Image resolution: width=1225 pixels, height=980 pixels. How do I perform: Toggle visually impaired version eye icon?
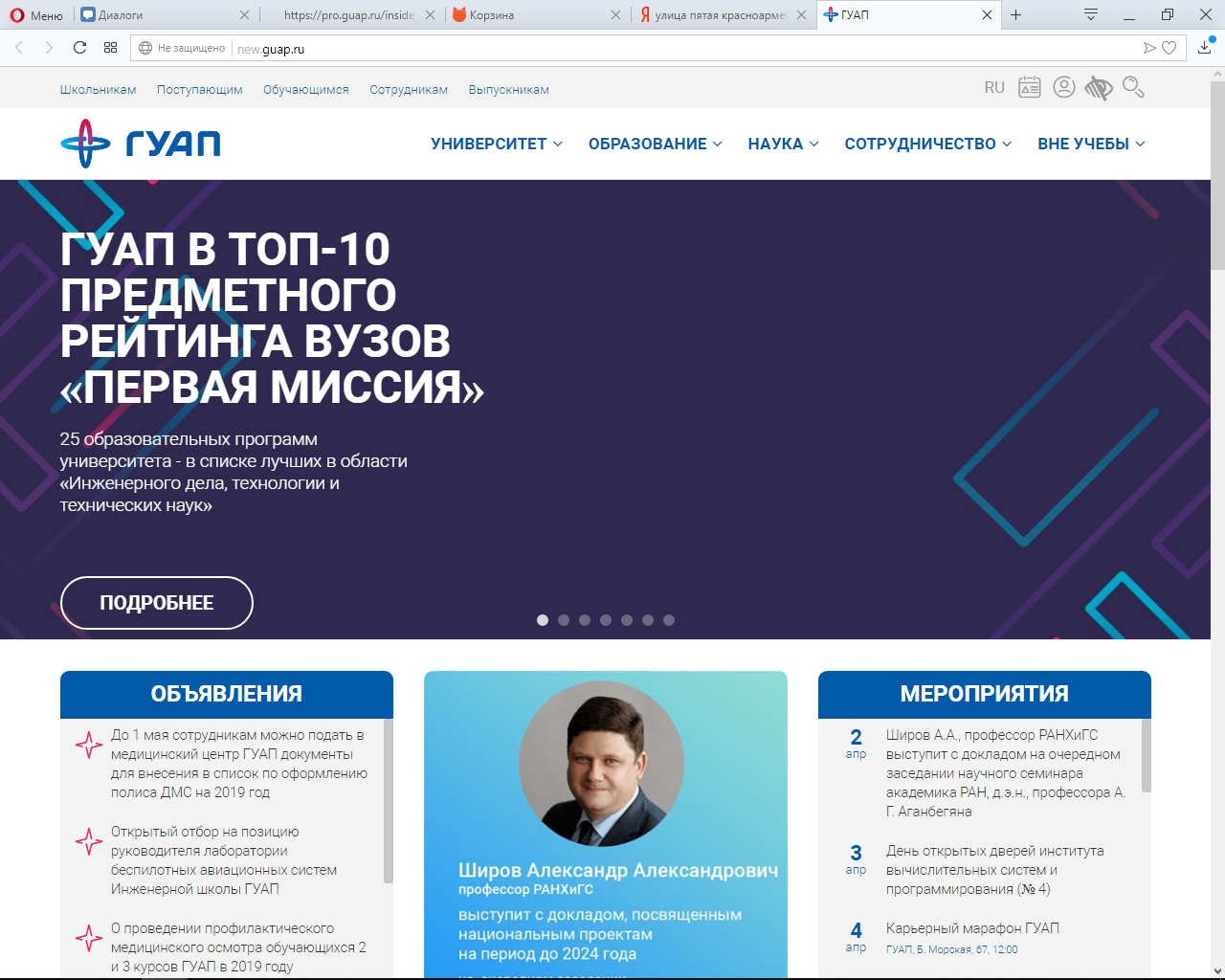1099,88
